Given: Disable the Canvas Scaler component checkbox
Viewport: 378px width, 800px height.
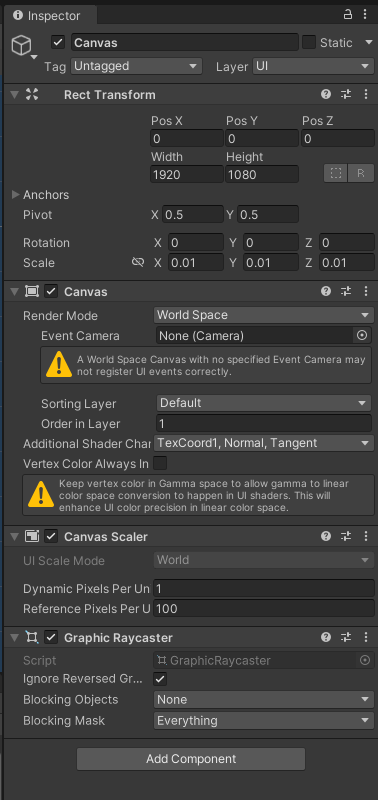Looking at the screenshot, I should [x=51, y=536].
